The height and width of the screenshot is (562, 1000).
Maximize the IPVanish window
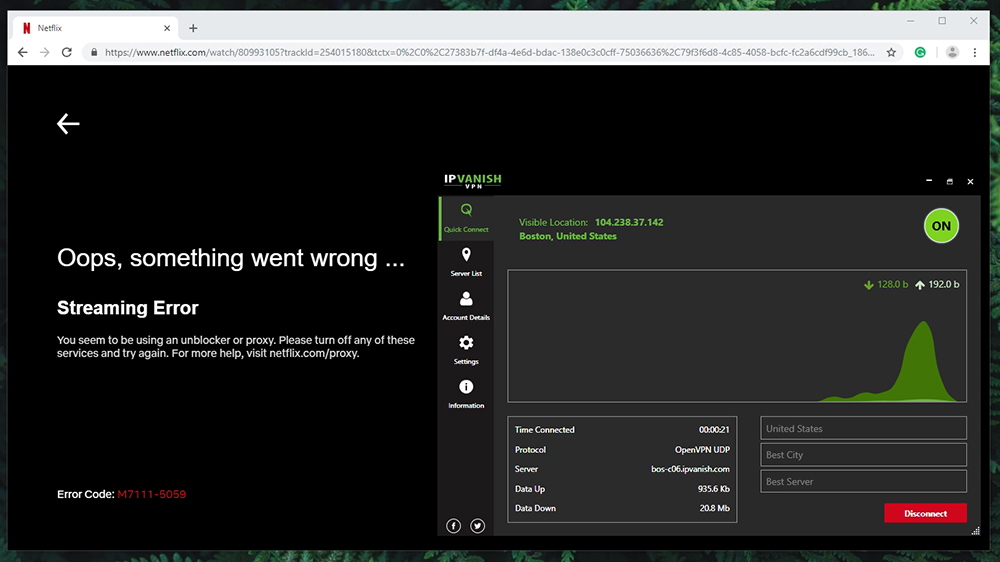click(950, 182)
